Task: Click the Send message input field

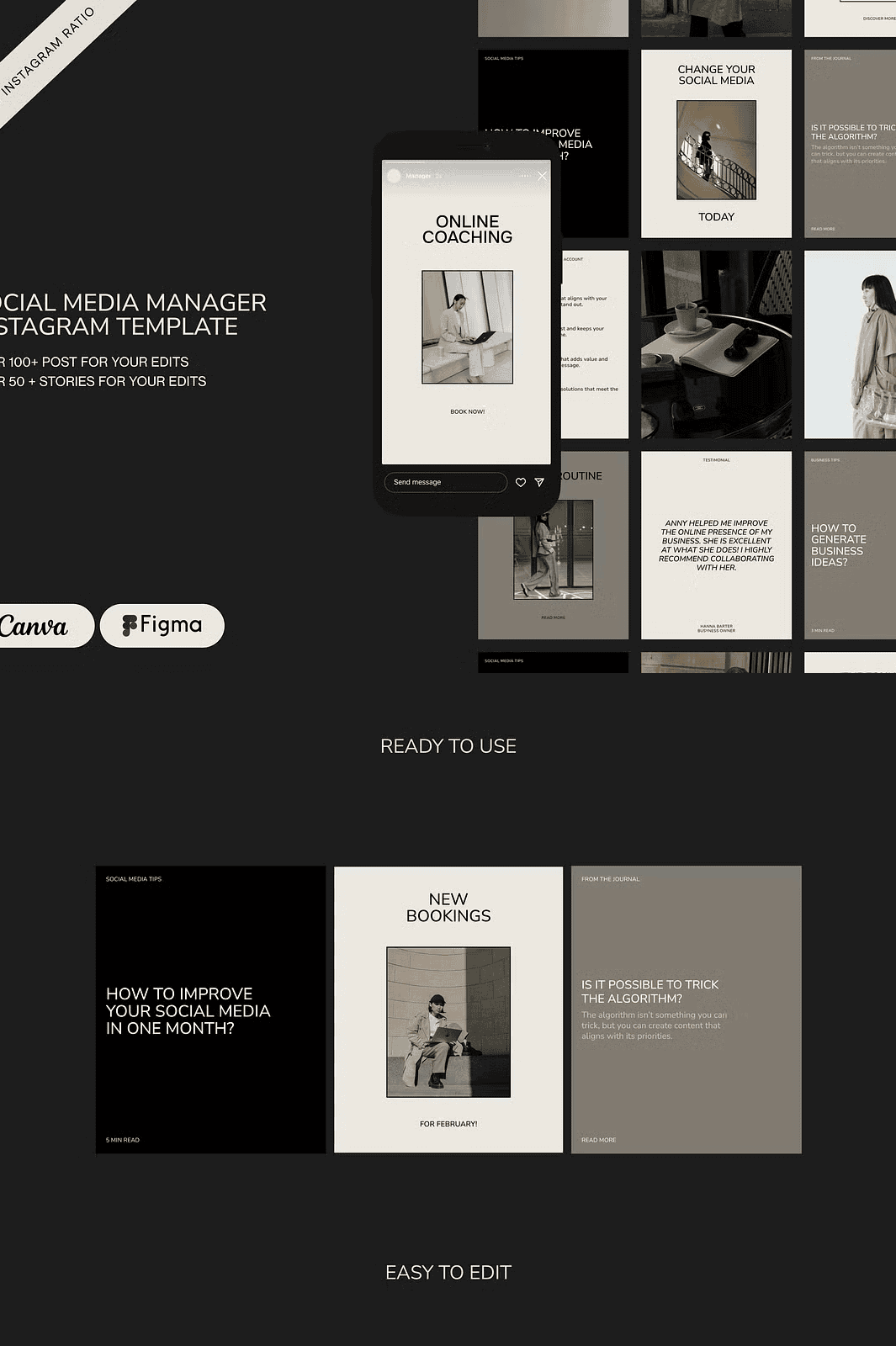Action: [446, 482]
